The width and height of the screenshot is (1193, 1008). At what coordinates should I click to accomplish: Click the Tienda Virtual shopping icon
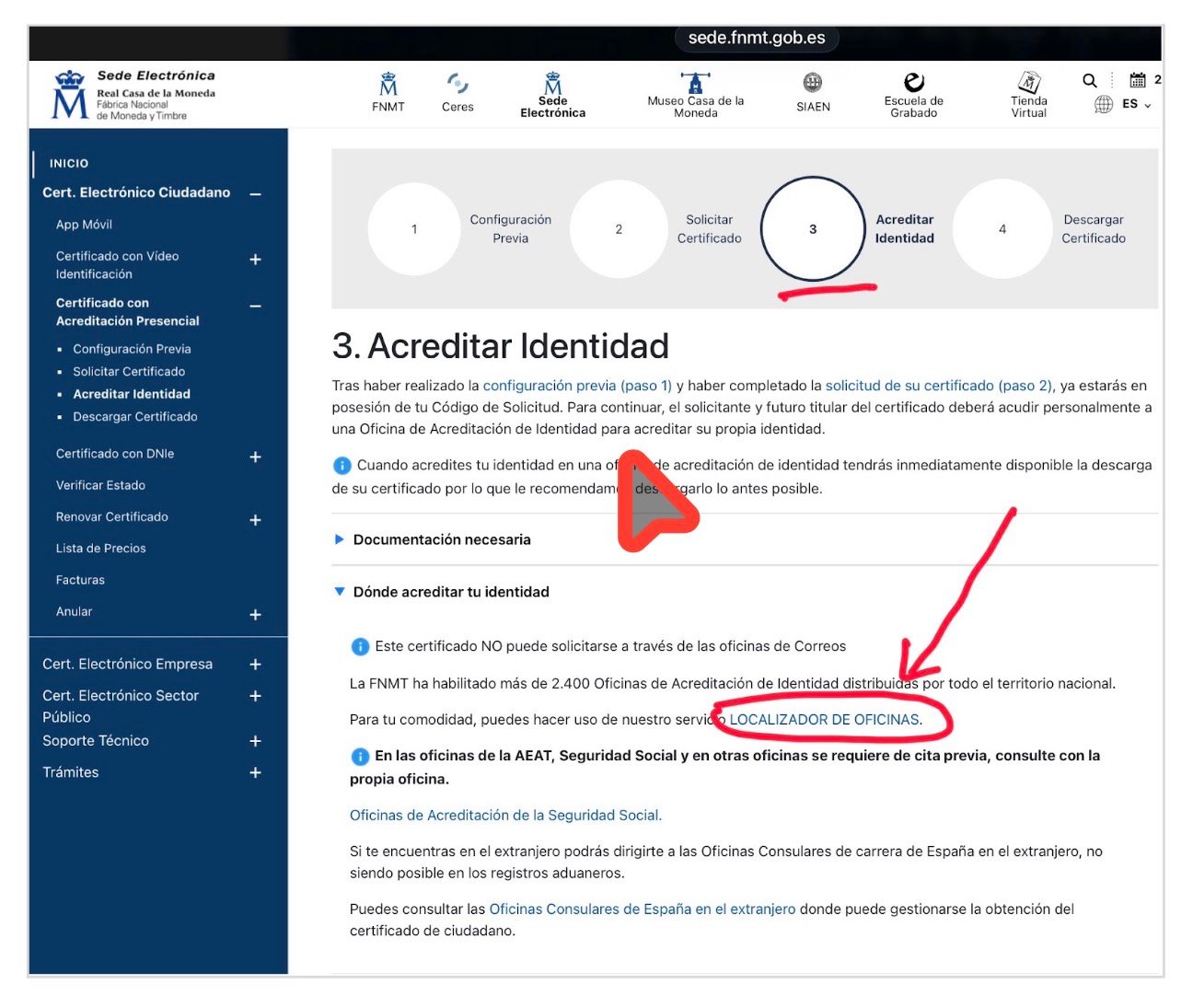(1028, 83)
